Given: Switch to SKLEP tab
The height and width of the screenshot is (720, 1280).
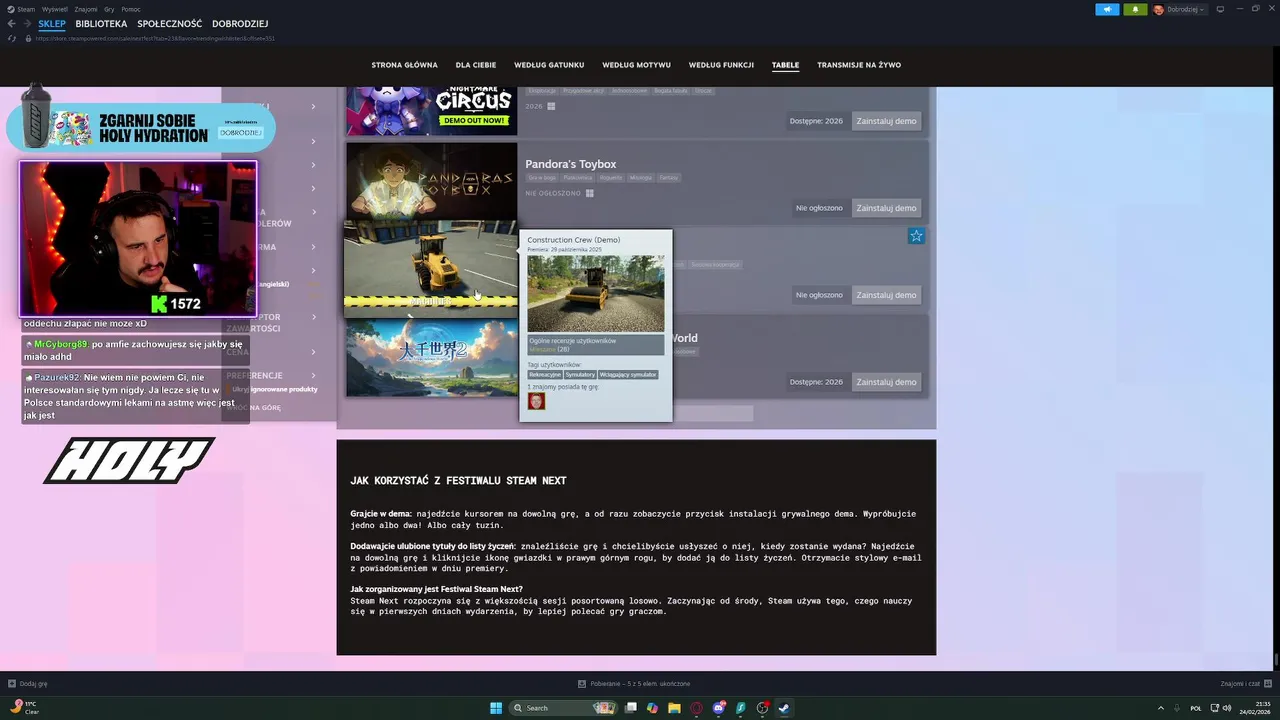Looking at the screenshot, I should pyautogui.click(x=52, y=24).
